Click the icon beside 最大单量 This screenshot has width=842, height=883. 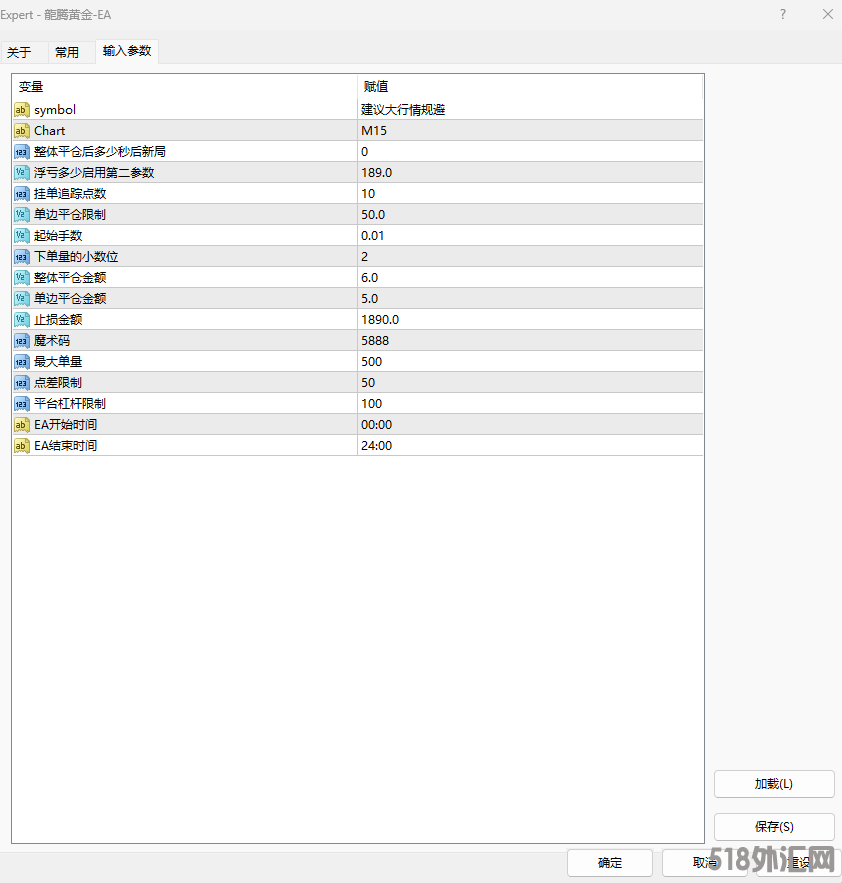pyautogui.click(x=22, y=362)
